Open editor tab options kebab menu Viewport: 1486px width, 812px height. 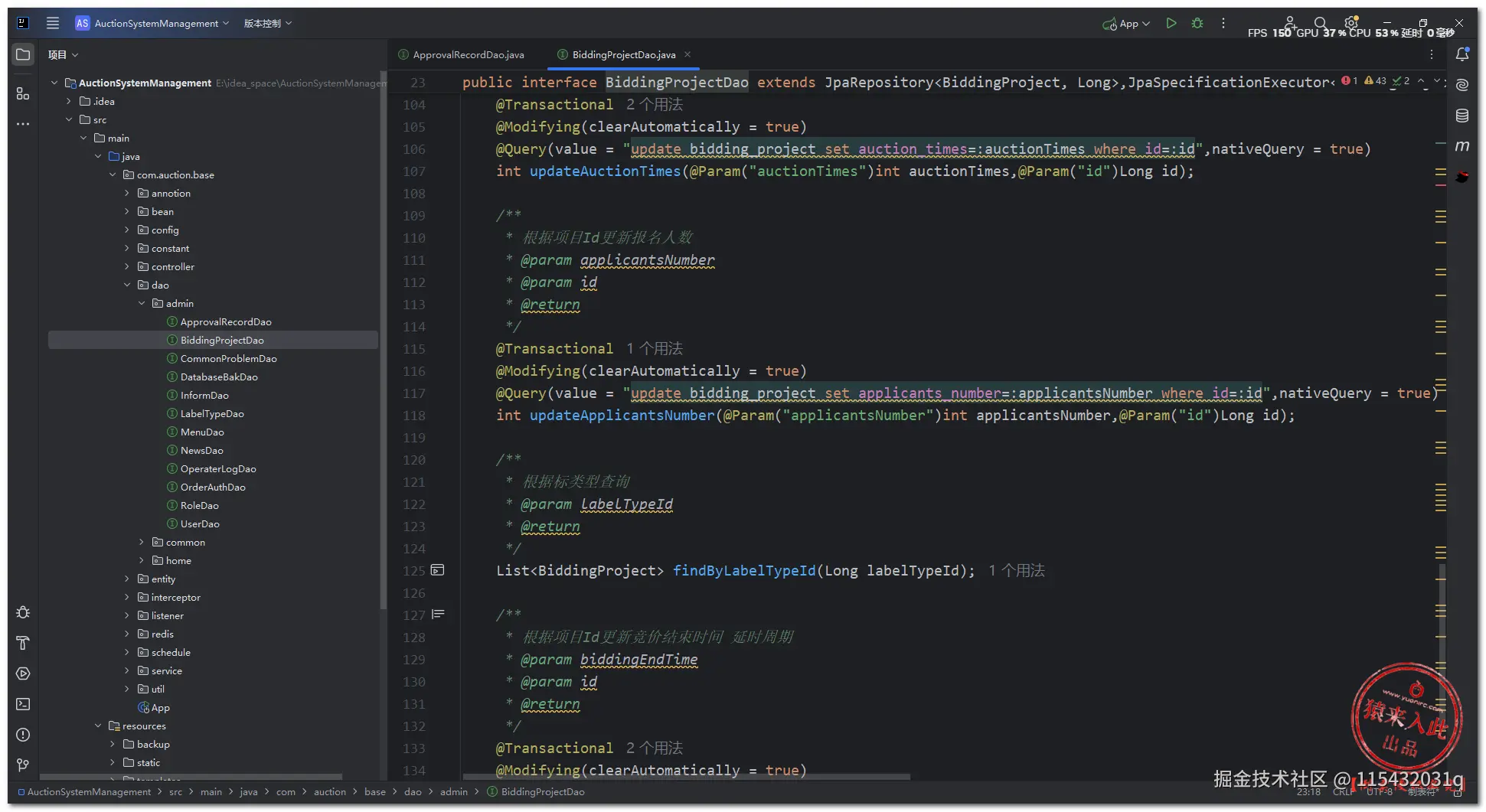pos(1432,54)
